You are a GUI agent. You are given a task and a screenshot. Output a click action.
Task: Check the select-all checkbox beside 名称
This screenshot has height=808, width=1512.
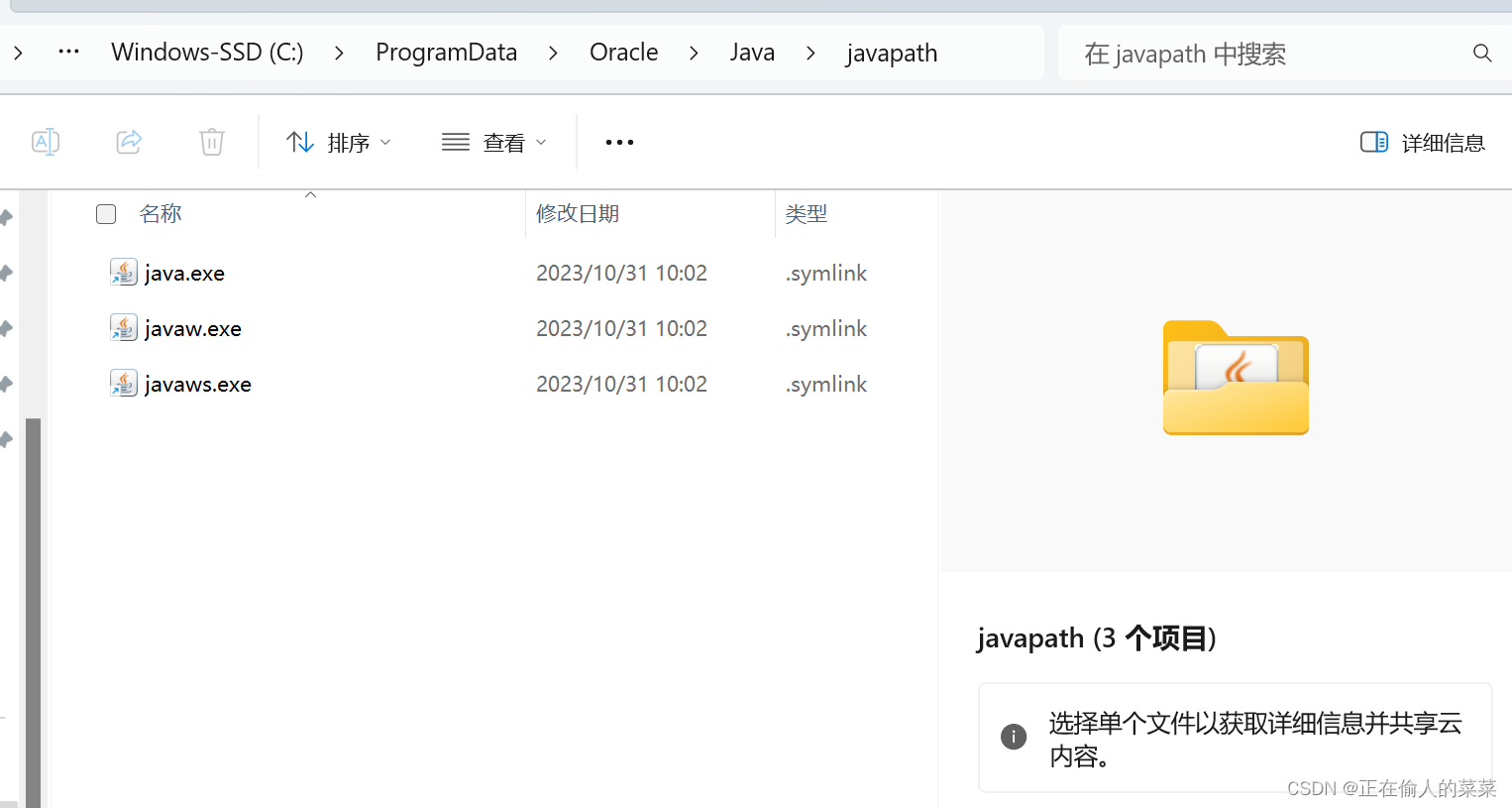106,214
